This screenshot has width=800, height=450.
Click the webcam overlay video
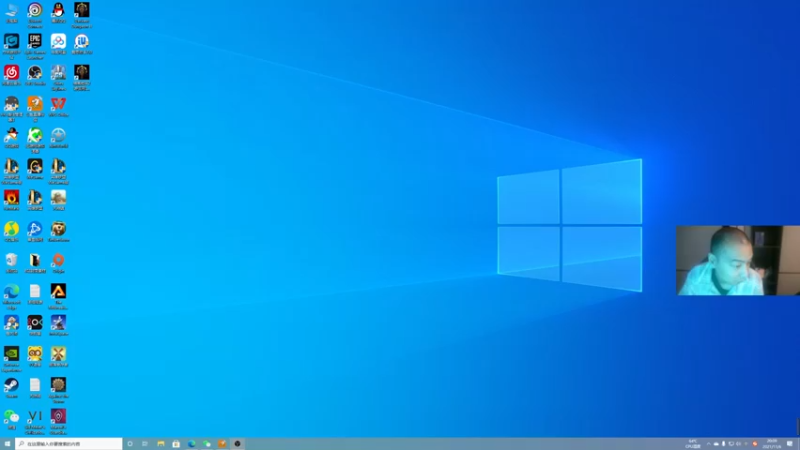738,260
